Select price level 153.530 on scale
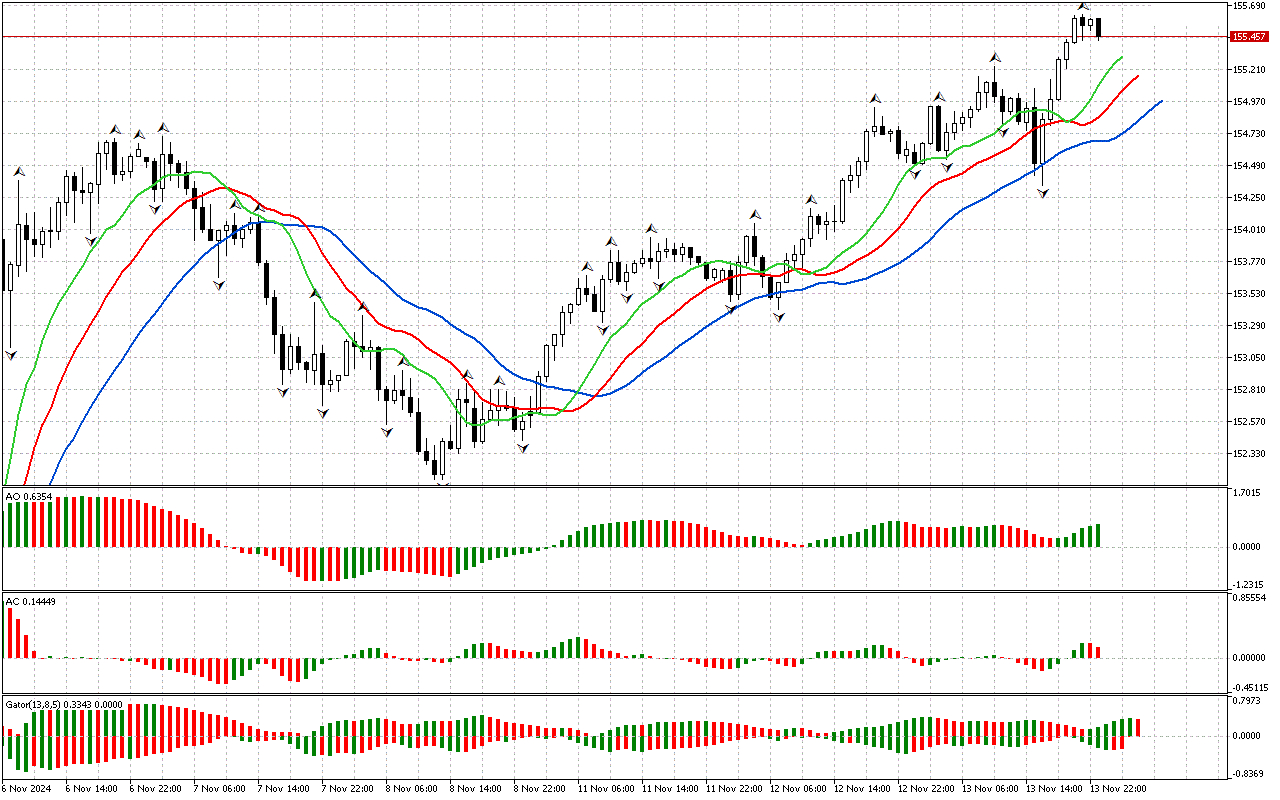 coord(1248,294)
